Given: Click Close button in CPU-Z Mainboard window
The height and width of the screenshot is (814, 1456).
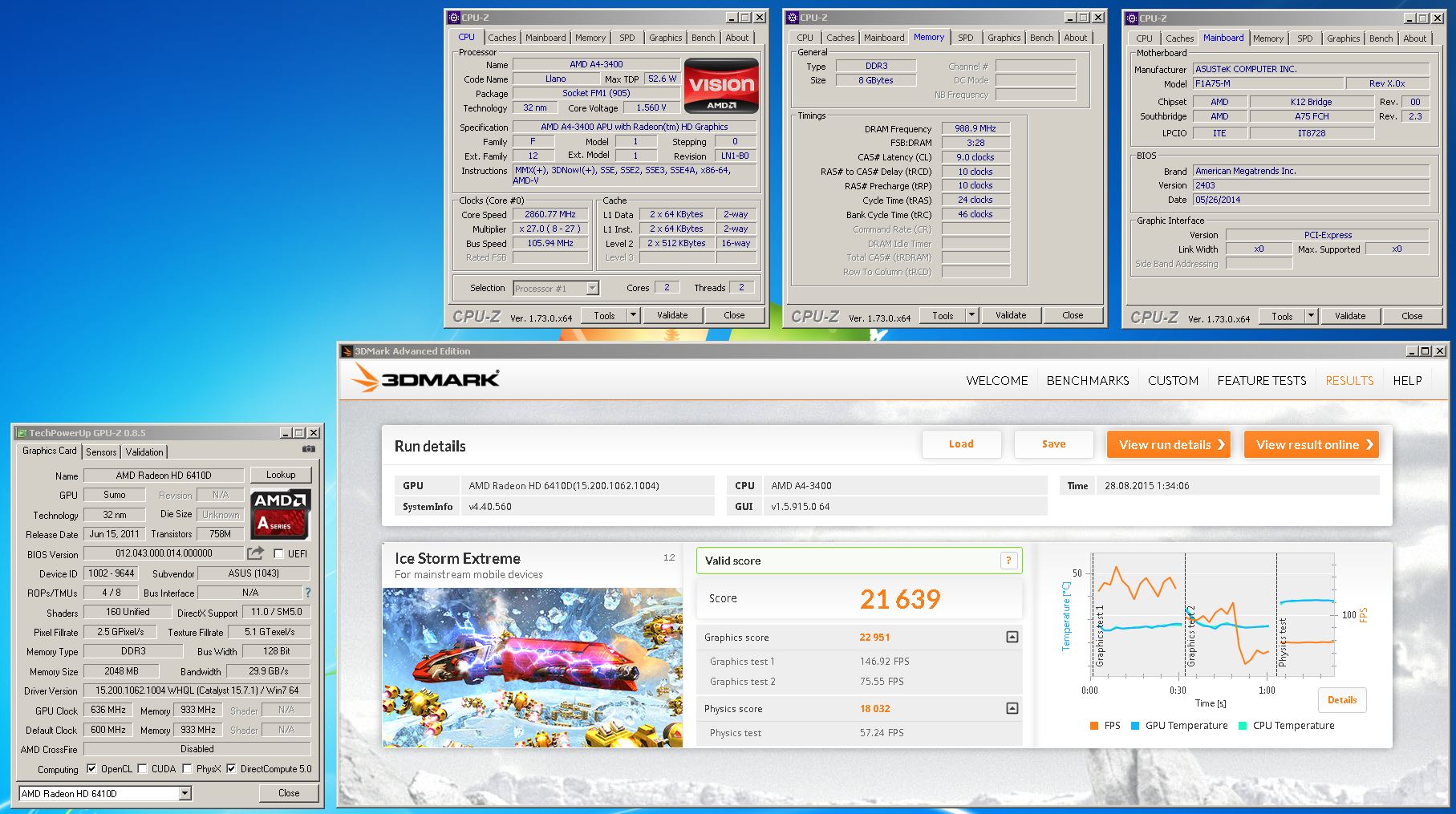Looking at the screenshot, I should coord(1412,316).
